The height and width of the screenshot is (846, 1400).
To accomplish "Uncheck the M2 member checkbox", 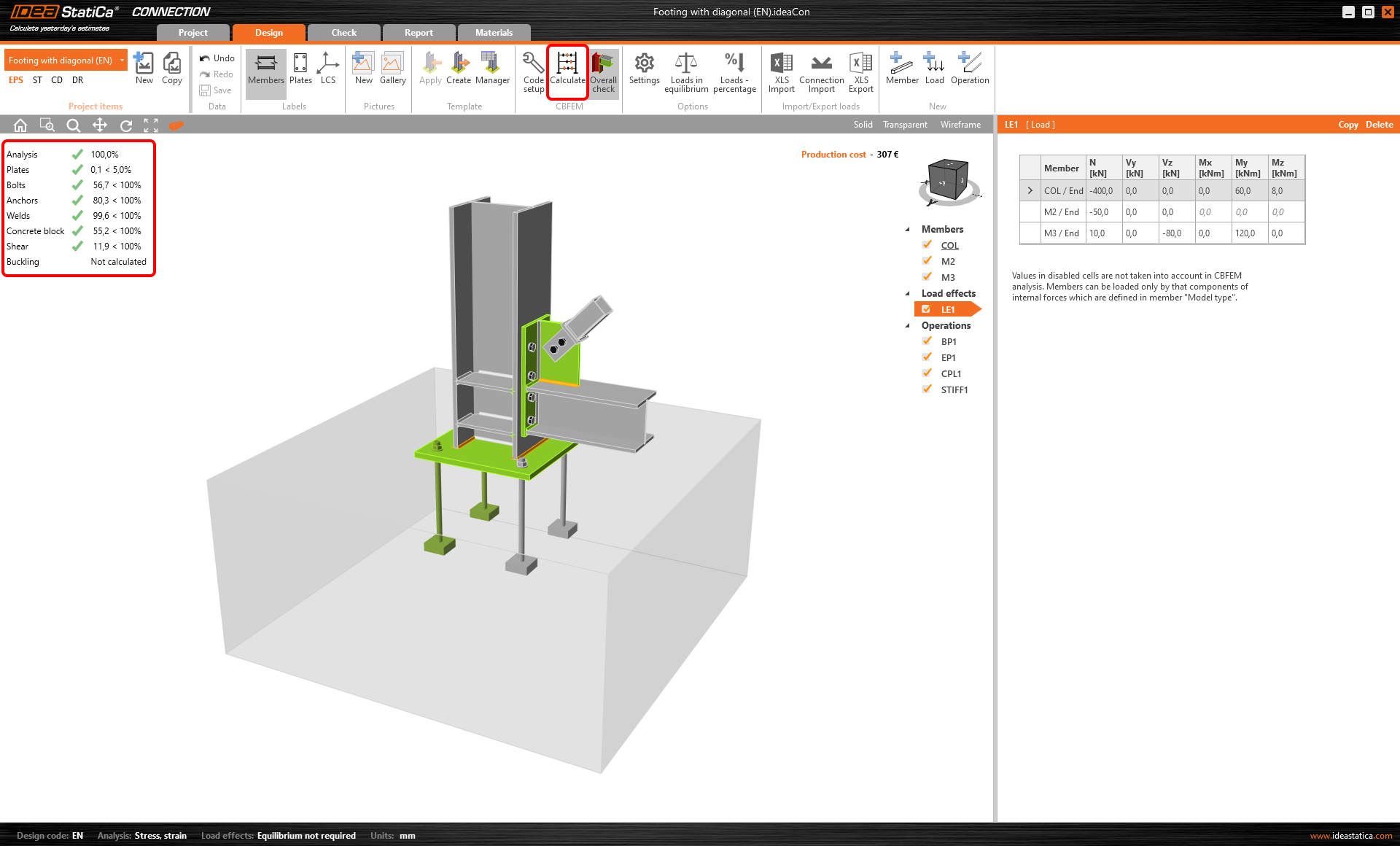I will pyautogui.click(x=927, y=261).
